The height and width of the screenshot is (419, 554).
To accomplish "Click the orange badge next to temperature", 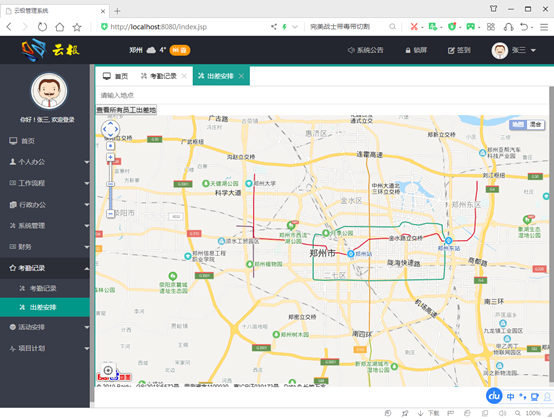I will point(180,50).
